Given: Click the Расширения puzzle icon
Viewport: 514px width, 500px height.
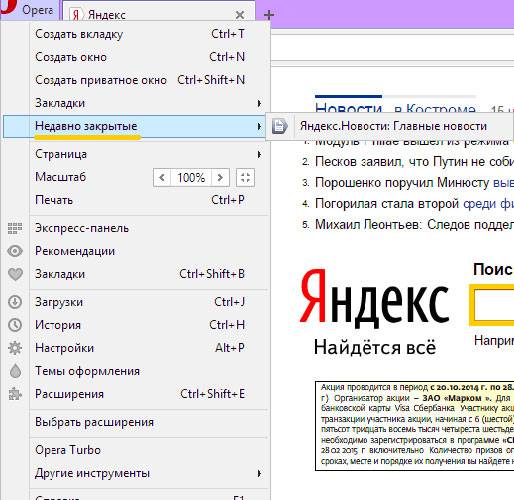Looking at the screenshot, I should click(x=15, y=394).
